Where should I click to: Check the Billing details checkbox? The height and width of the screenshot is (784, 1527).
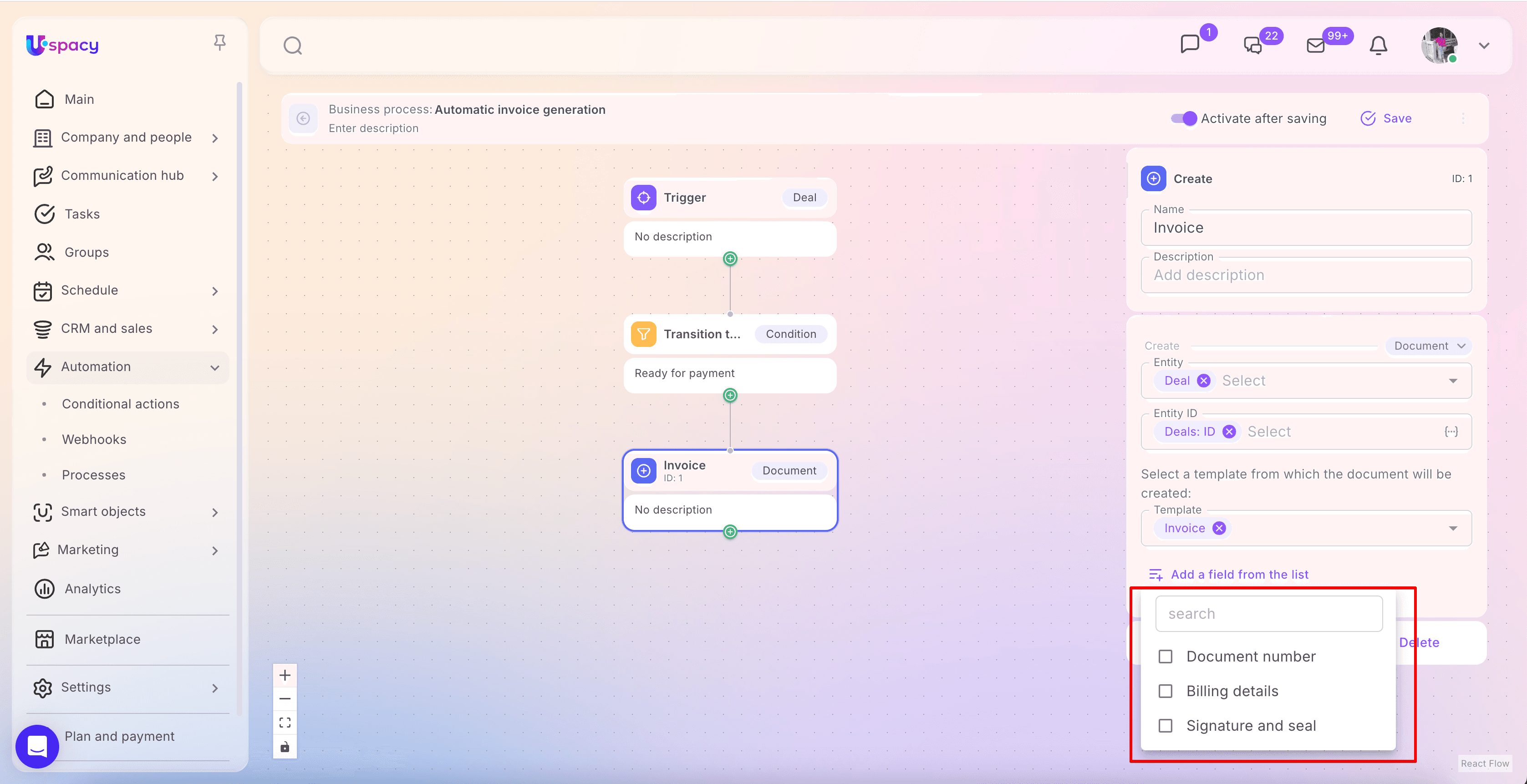(1166, 692)
